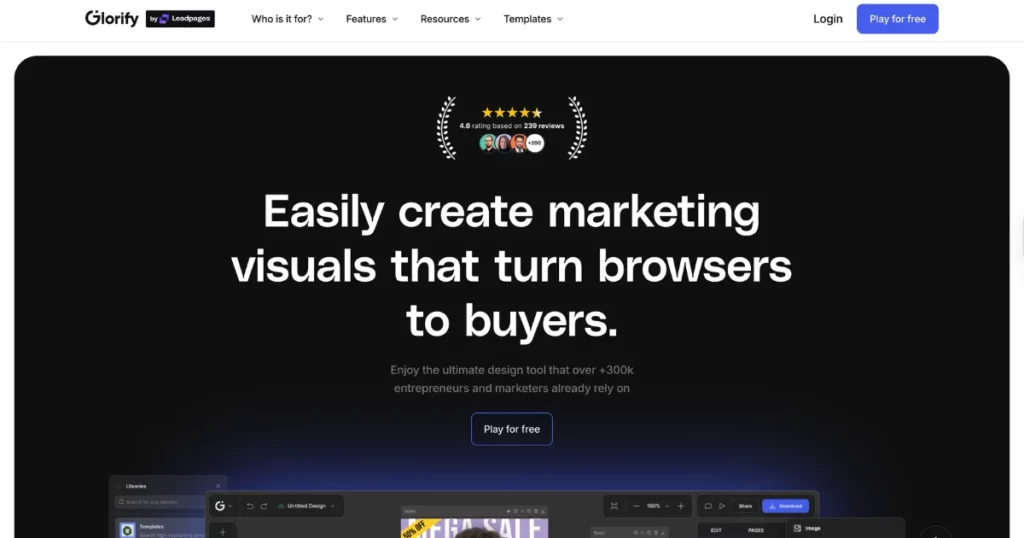Screen dimensions: 1024x538
Task: Select Templates in the Libraries panel
Action: [x=161, y=530]
